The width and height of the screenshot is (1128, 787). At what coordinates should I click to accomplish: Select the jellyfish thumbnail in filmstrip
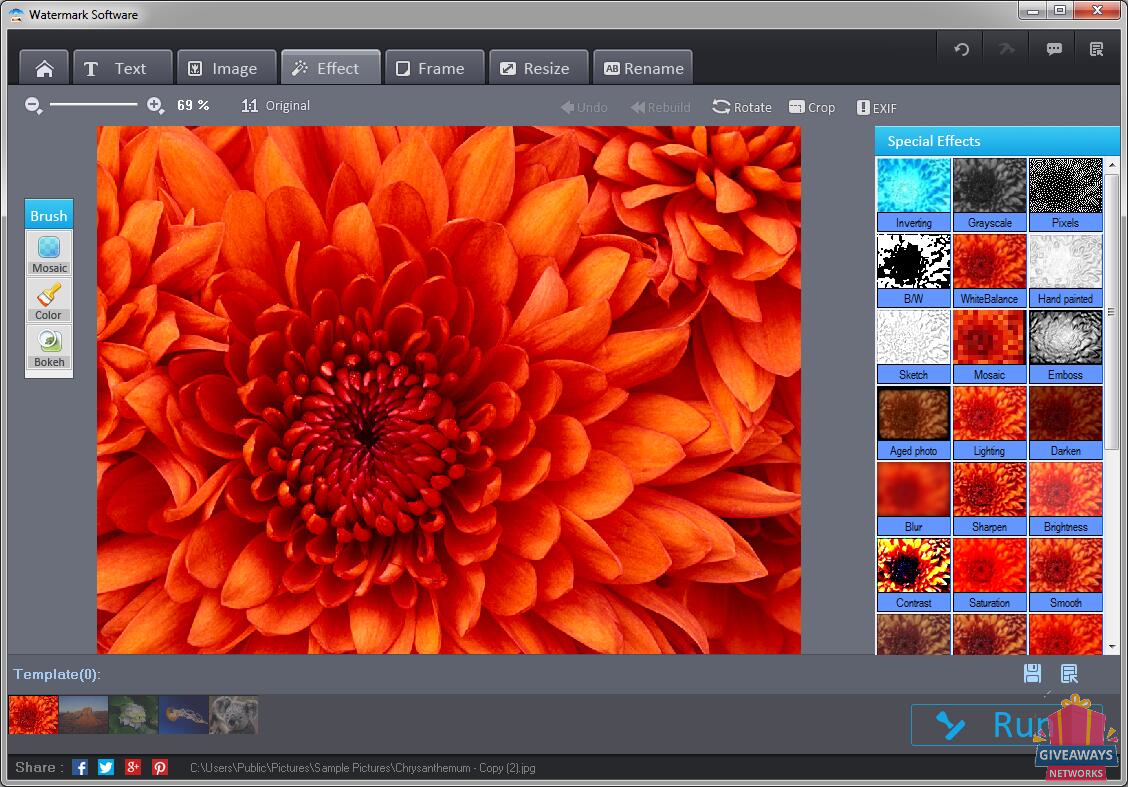tap(183, 714)
